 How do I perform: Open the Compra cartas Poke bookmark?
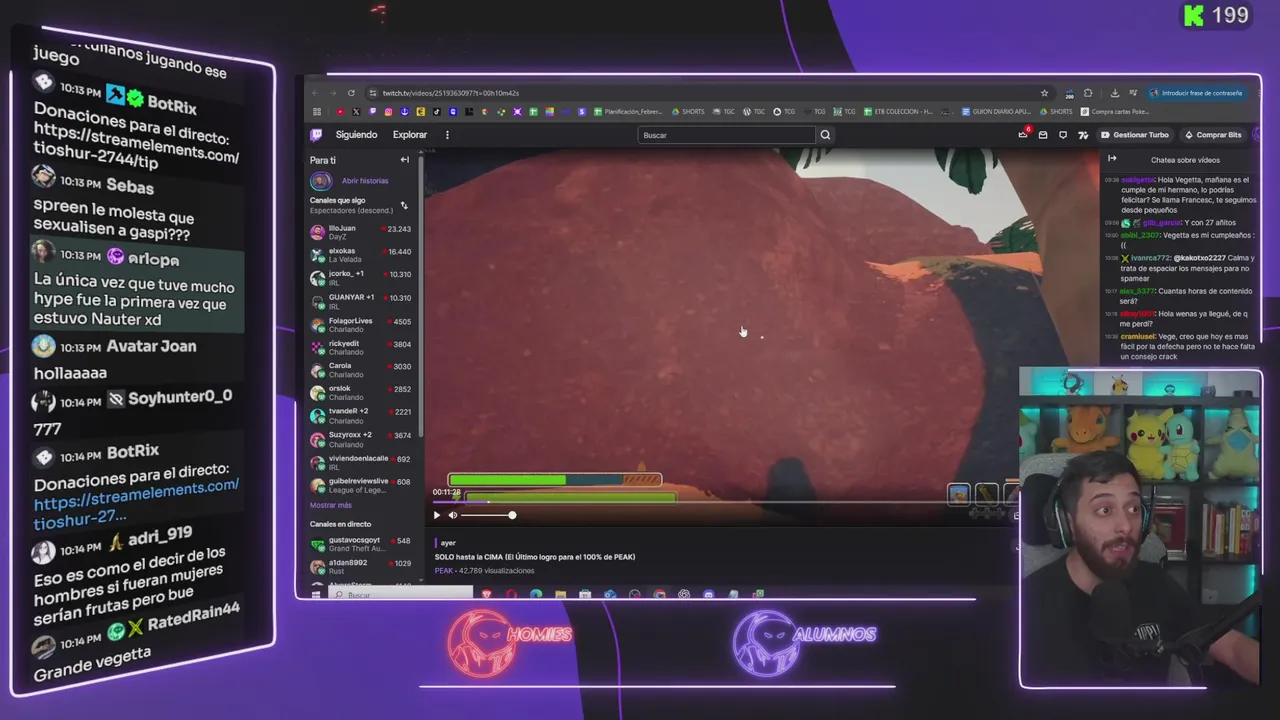click(x=1115, y=112)
